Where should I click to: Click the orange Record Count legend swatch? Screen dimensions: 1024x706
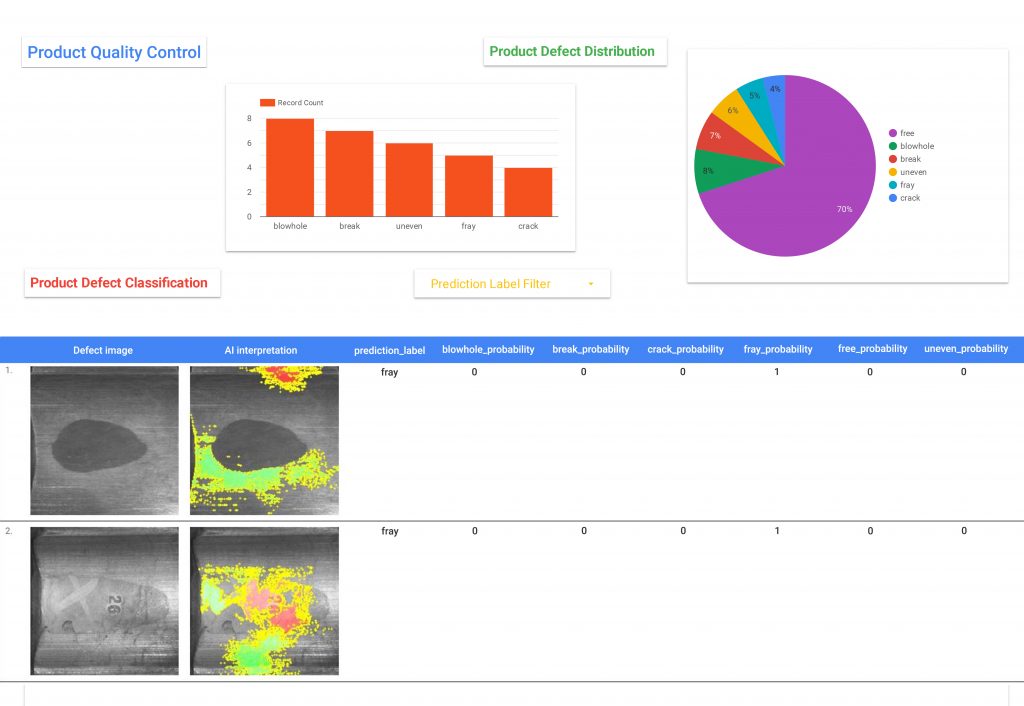point(266,101)
